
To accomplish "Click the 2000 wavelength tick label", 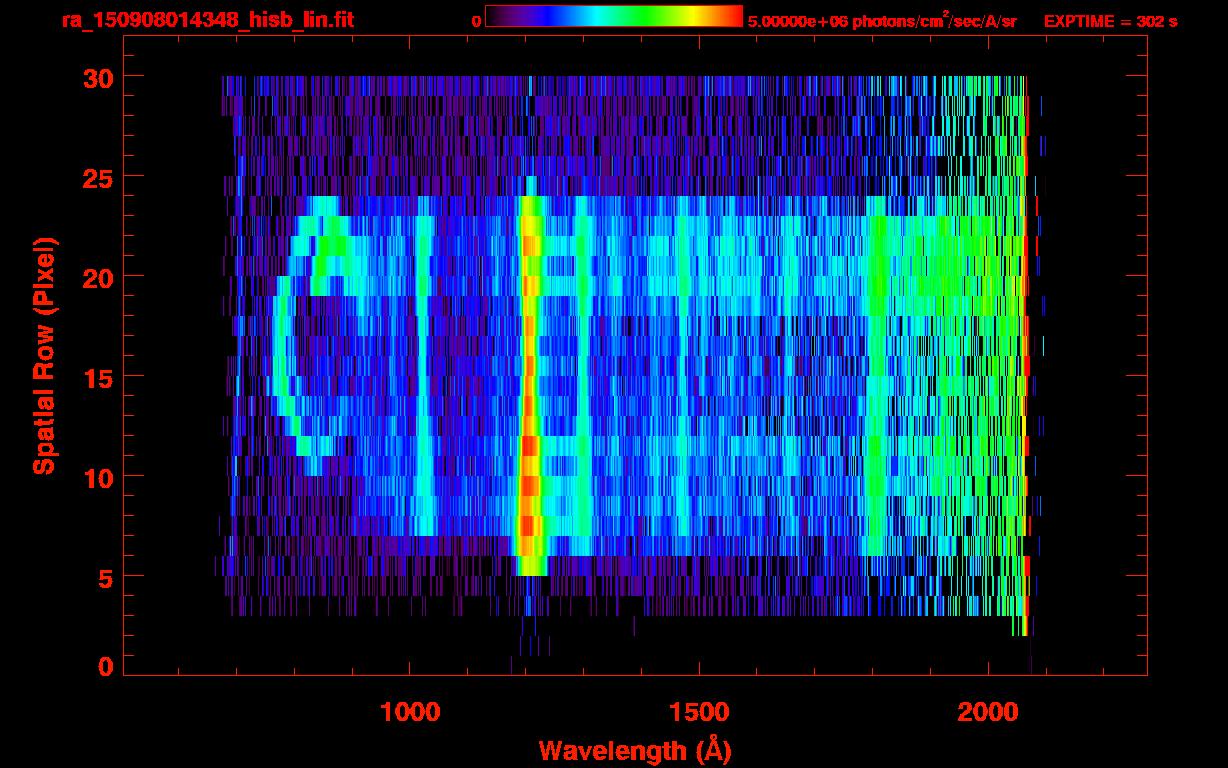I will pyautogui.click(x=988, y=712).
